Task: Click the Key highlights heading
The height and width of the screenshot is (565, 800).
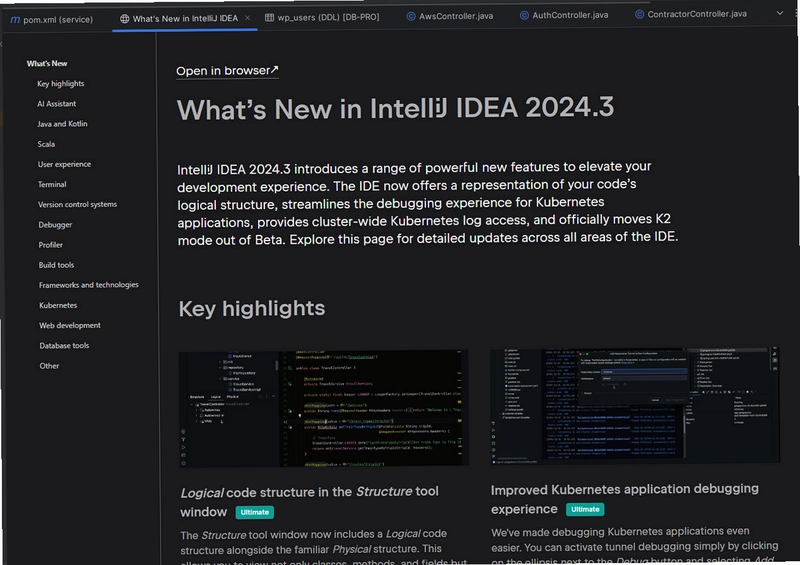Action: 252,309
